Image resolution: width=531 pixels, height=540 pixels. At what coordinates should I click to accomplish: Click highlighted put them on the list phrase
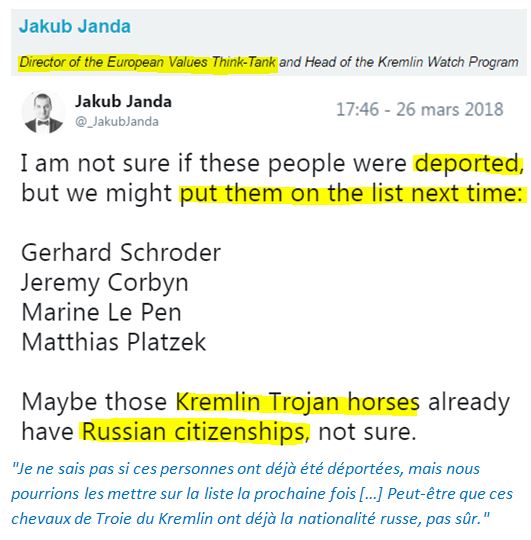[x=351, y=194]
